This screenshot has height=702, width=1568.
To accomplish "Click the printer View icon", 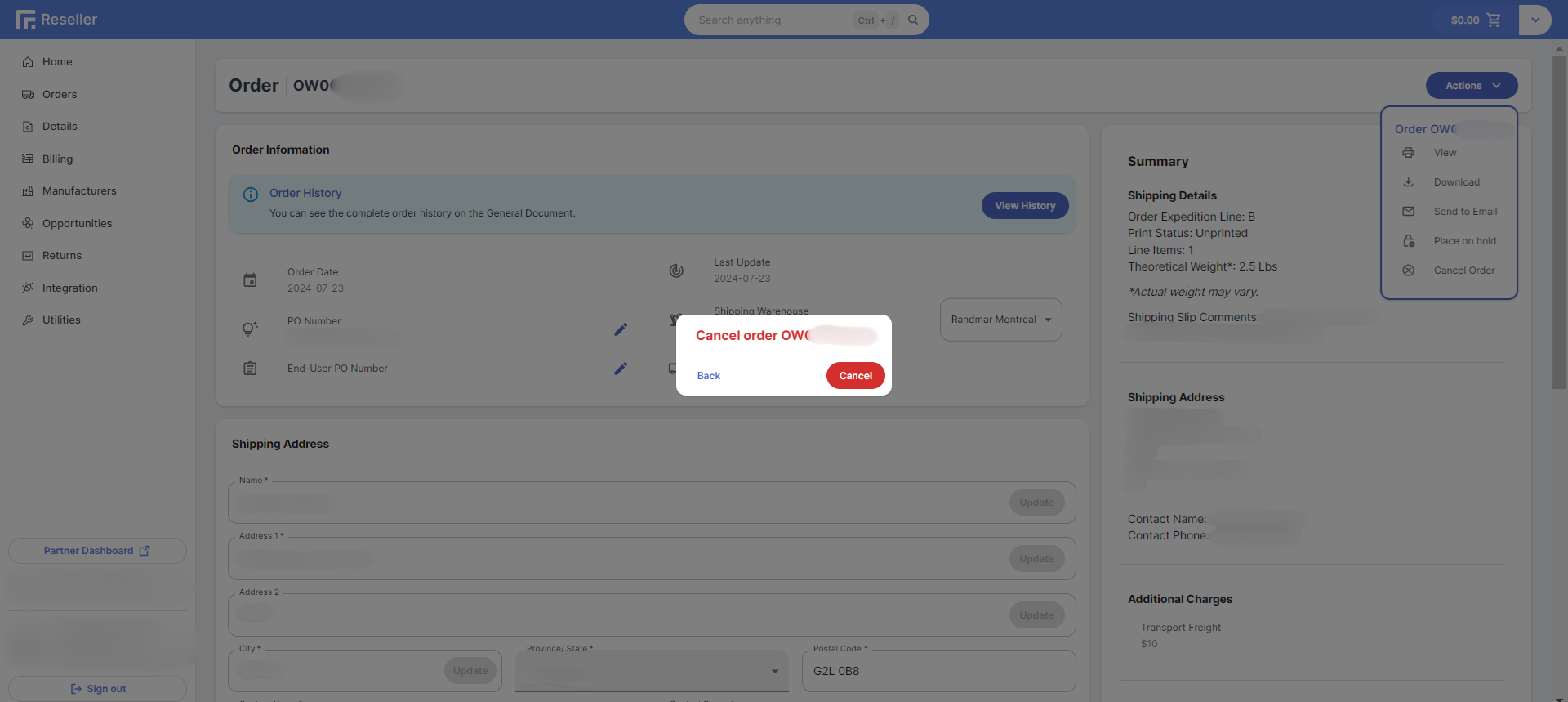I will 1409,153.
